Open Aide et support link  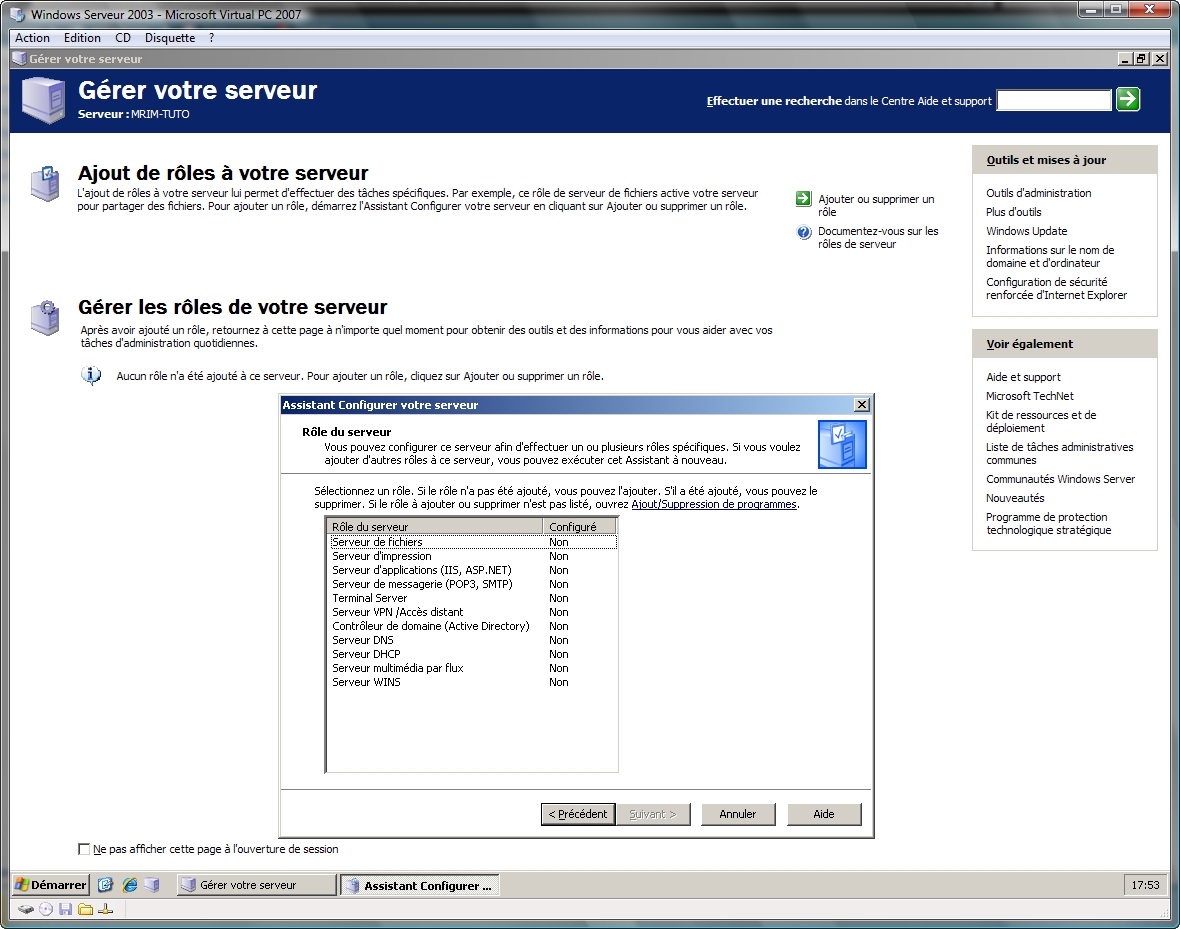coord(1023,376)
